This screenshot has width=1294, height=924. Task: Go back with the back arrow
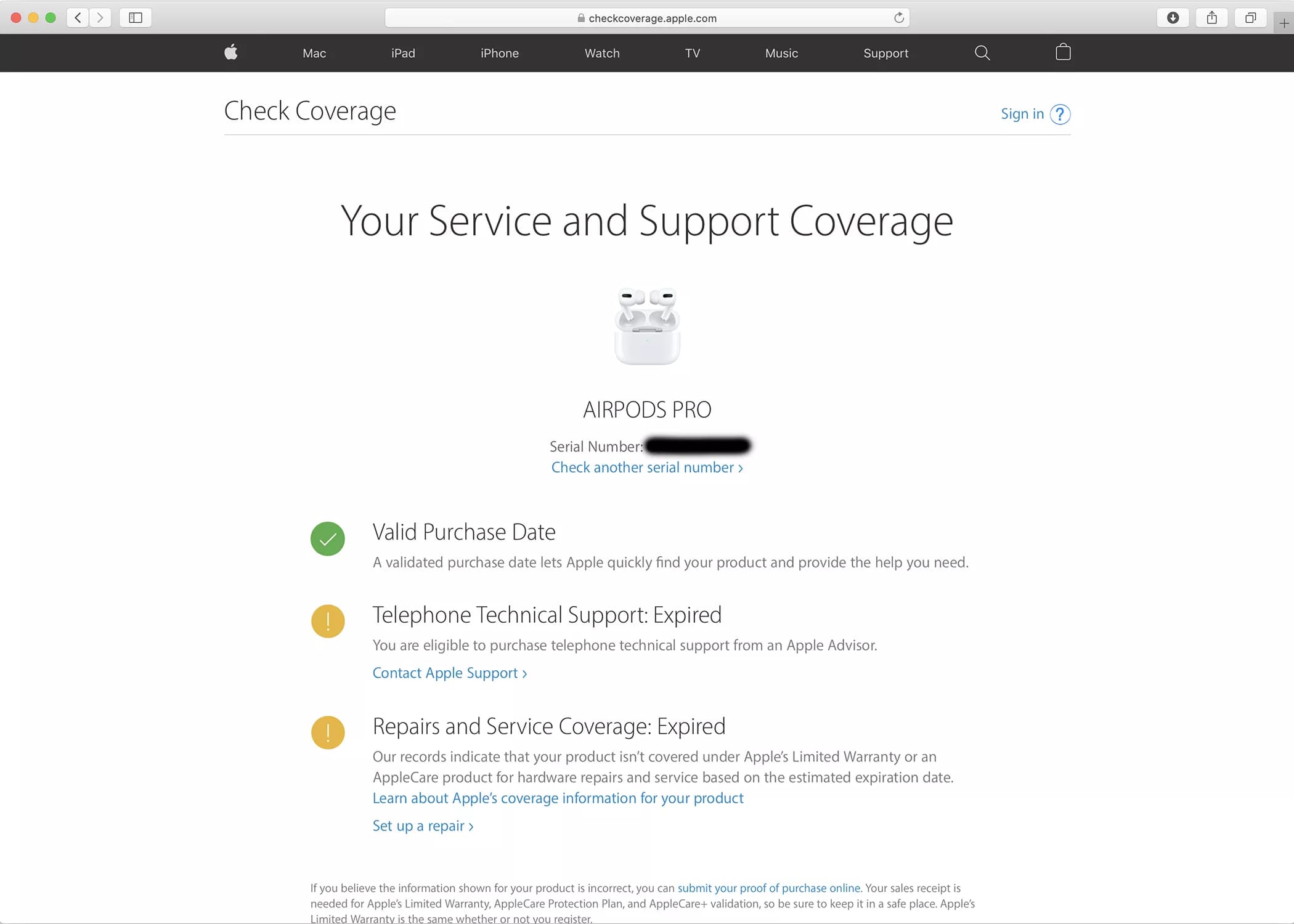78,18
